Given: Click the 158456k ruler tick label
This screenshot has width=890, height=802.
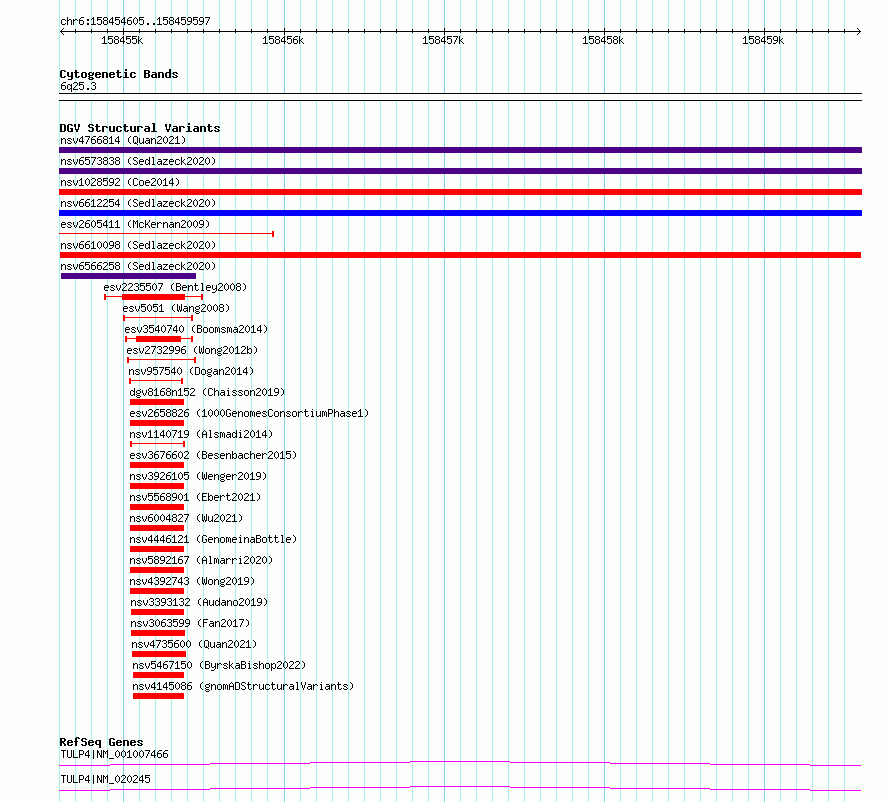Looking at the screenshot, I should [x=283, y=40].
